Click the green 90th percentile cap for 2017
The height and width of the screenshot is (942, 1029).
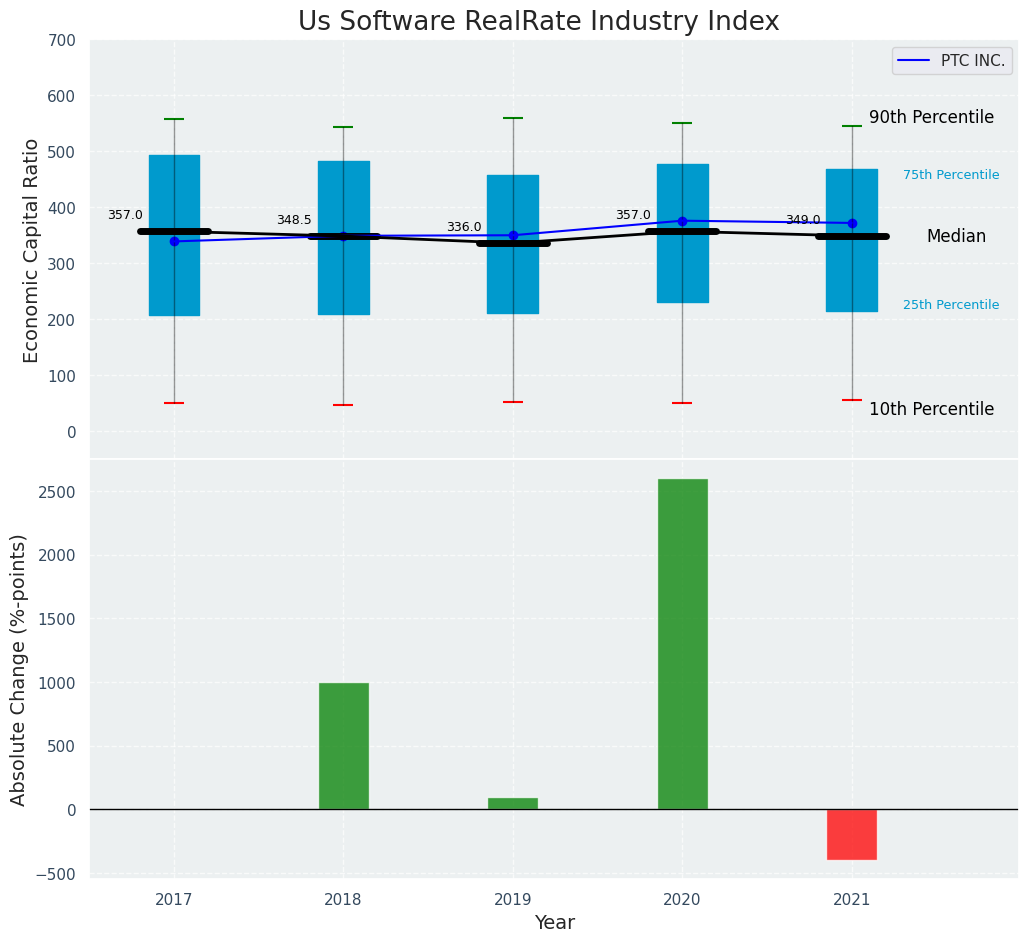point(174,119)
